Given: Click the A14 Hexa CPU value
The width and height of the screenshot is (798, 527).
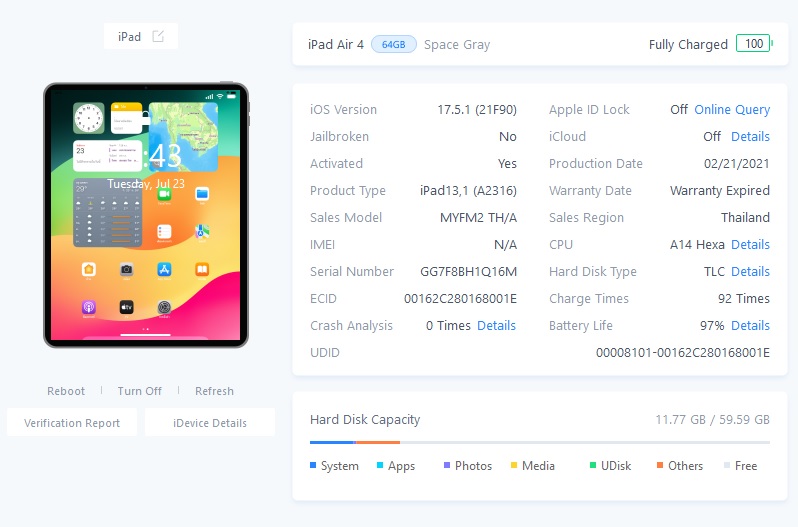Looking at the screenshot, I should (x=697, y=244).
